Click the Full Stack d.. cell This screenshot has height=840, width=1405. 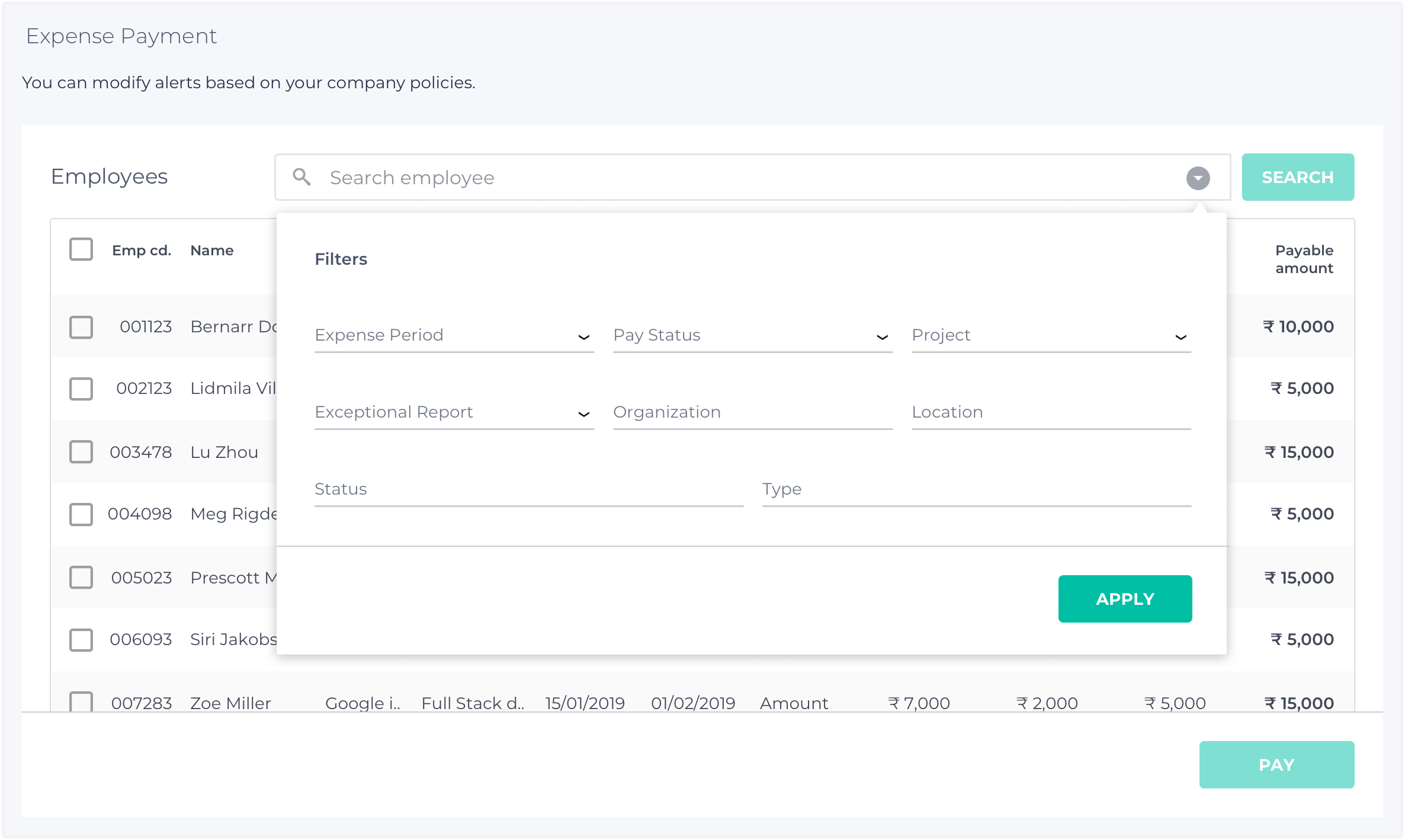coord(473,703)
